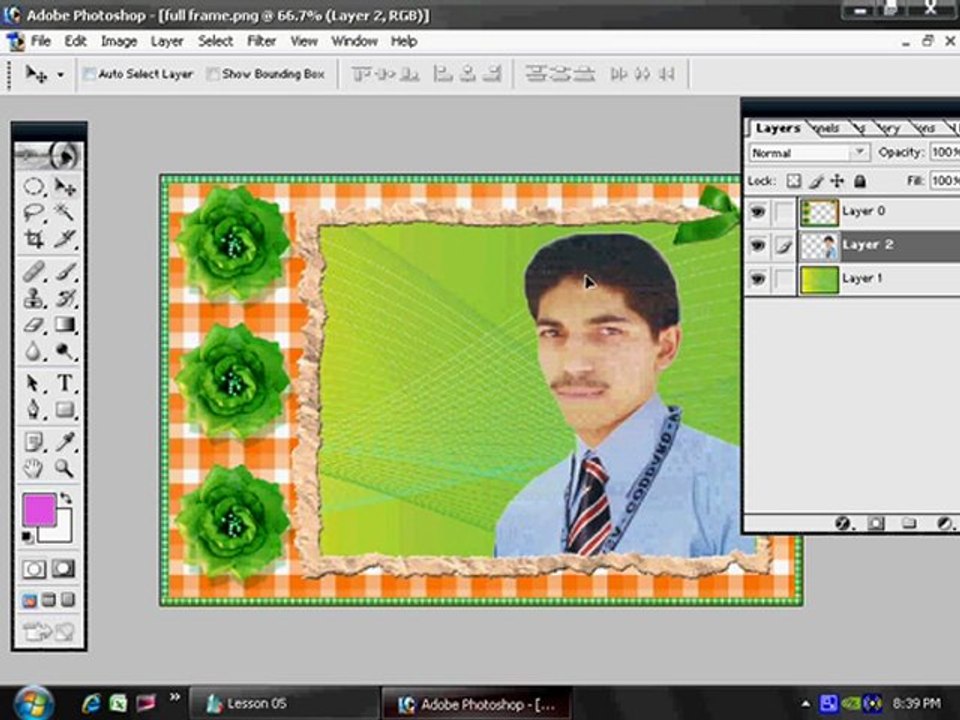Open the Move tool preset picker arrow
960x720 pixels.
tap(60, 75)
